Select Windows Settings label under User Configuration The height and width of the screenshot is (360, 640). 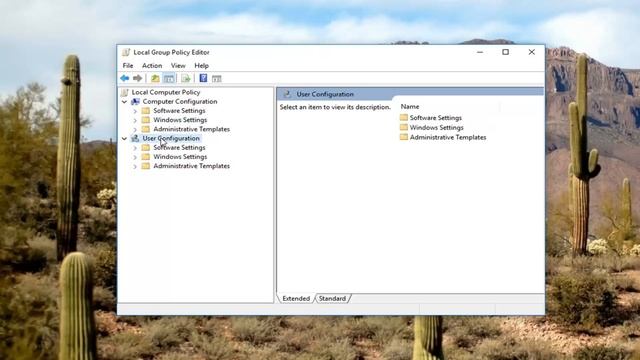[x=180, y=157]
